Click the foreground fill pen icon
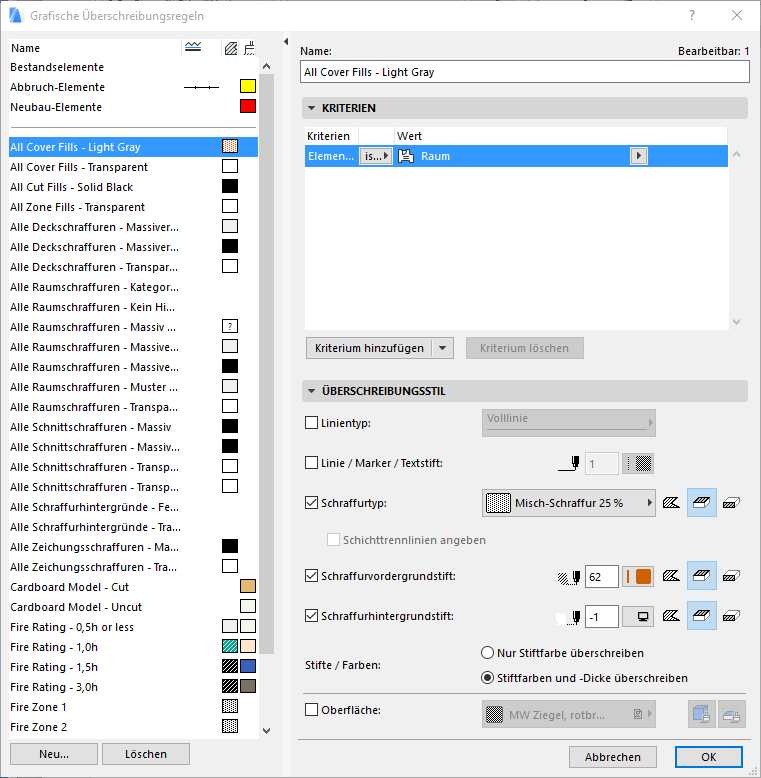Viewport: 761px width, 778px height. click(x=569, y=577)
